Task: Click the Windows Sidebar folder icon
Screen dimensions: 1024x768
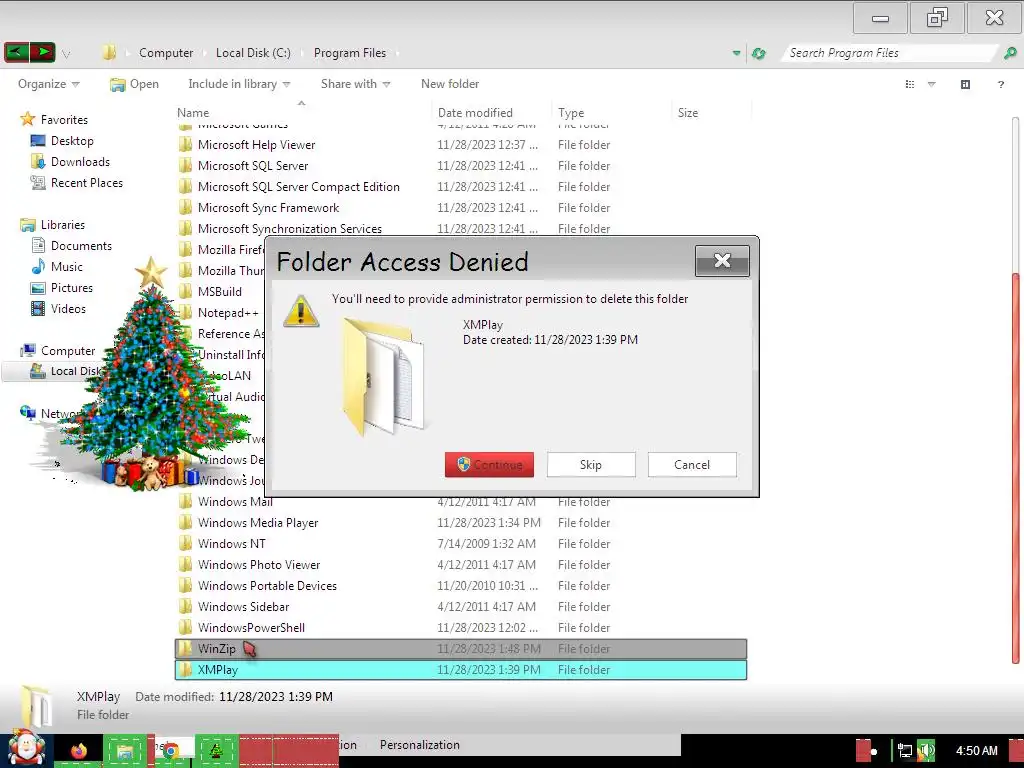Action: coord(186,607)
